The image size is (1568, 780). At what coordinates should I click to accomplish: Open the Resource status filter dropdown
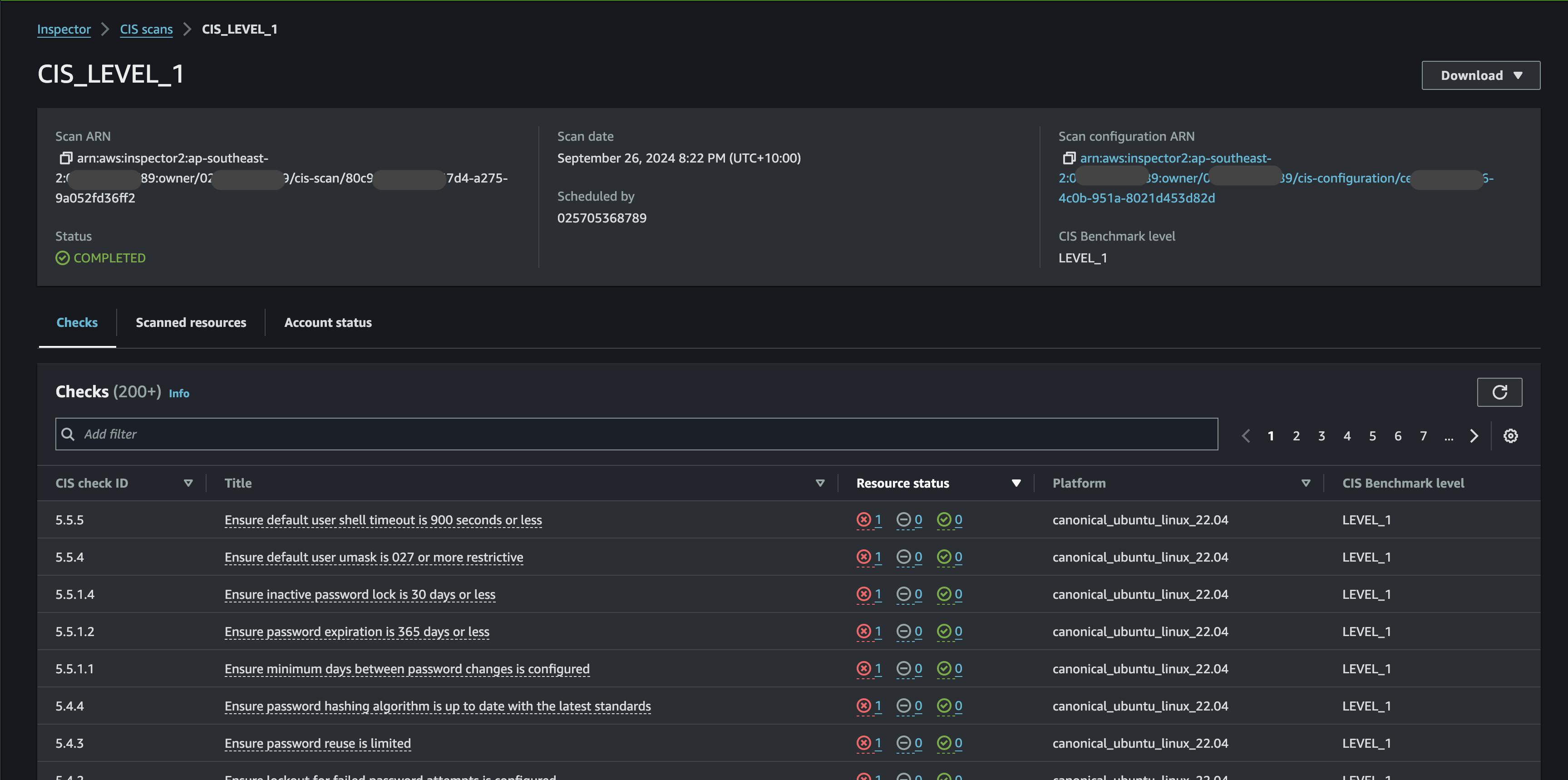[x=1016, y=482]
